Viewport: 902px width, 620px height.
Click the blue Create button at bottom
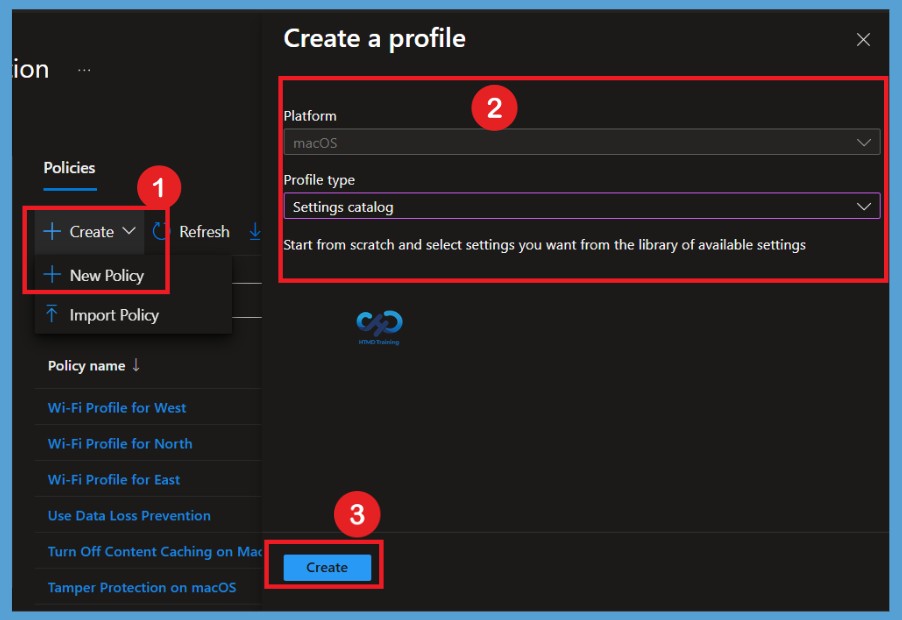327,567
